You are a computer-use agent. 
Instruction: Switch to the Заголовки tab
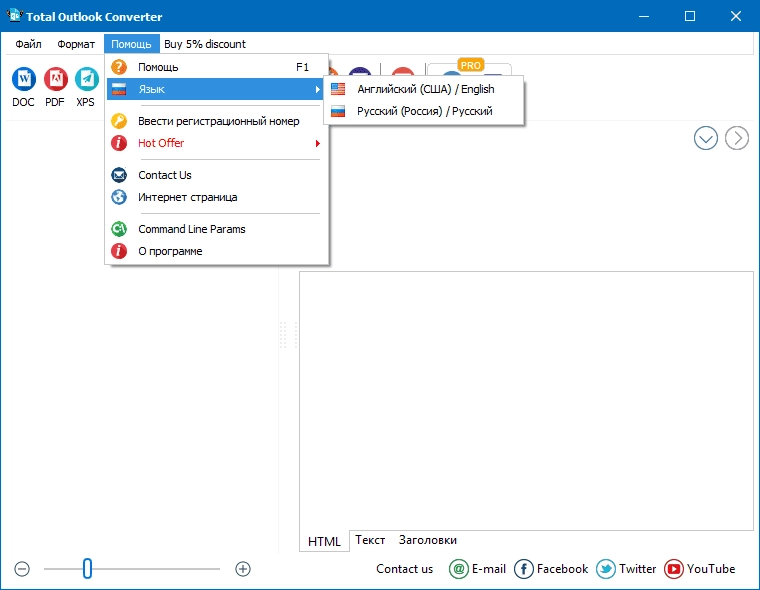428,540
